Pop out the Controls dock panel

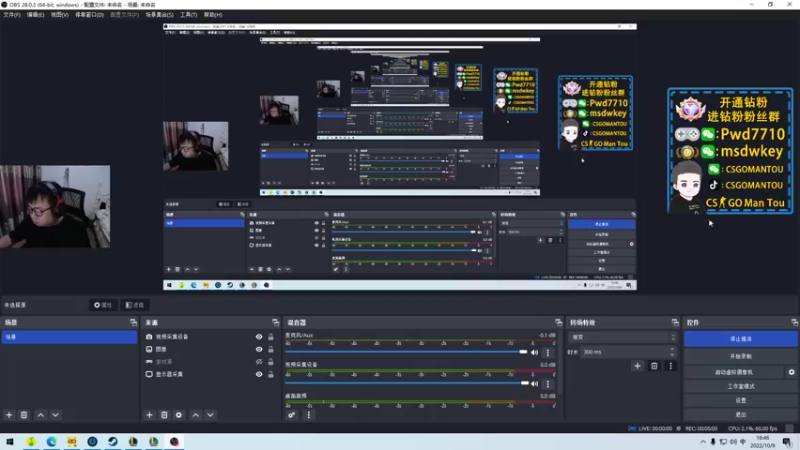[x=794, y=322]
